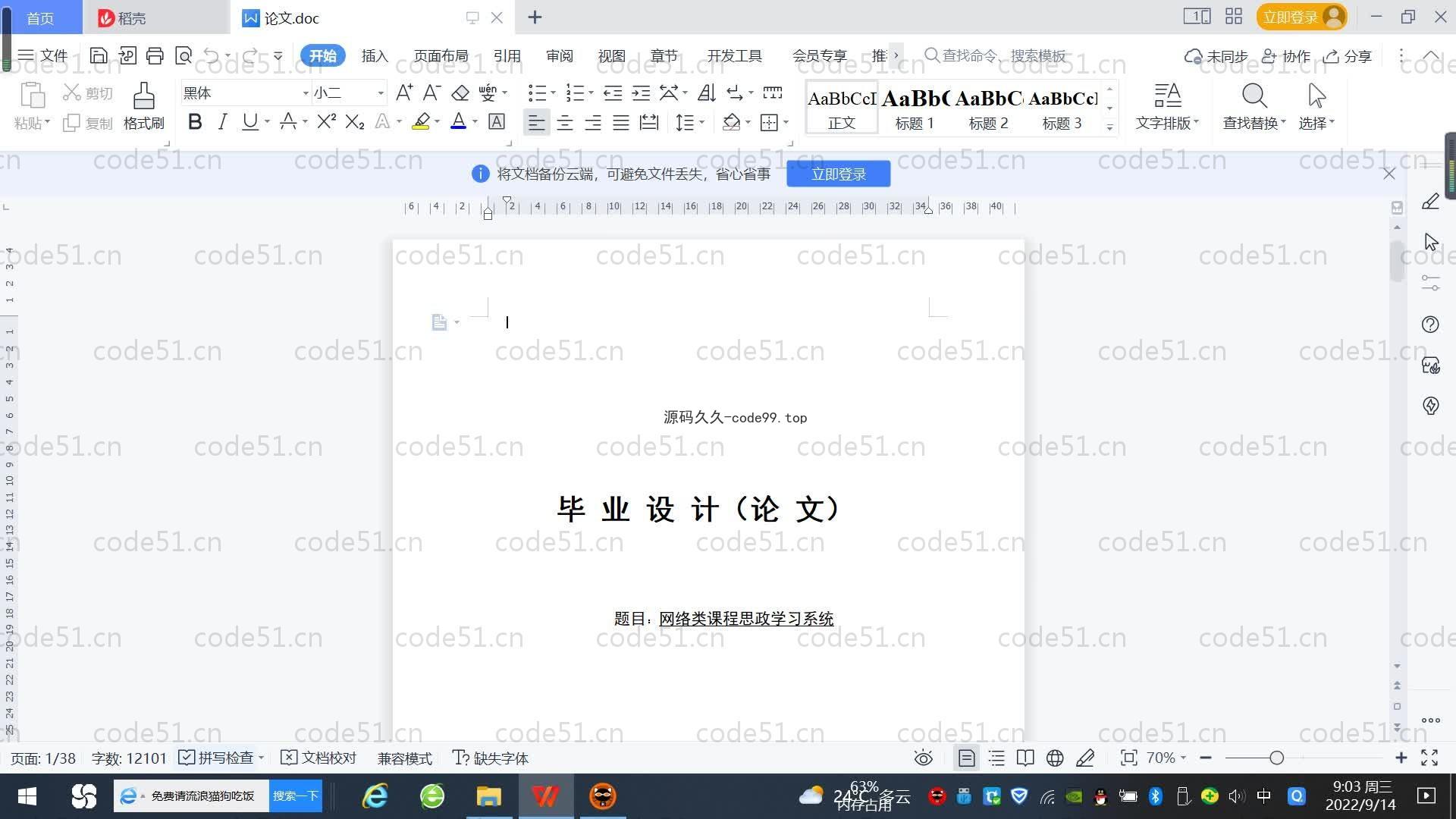Open reading mode book icon
1456x819 pixels.
1025,758
